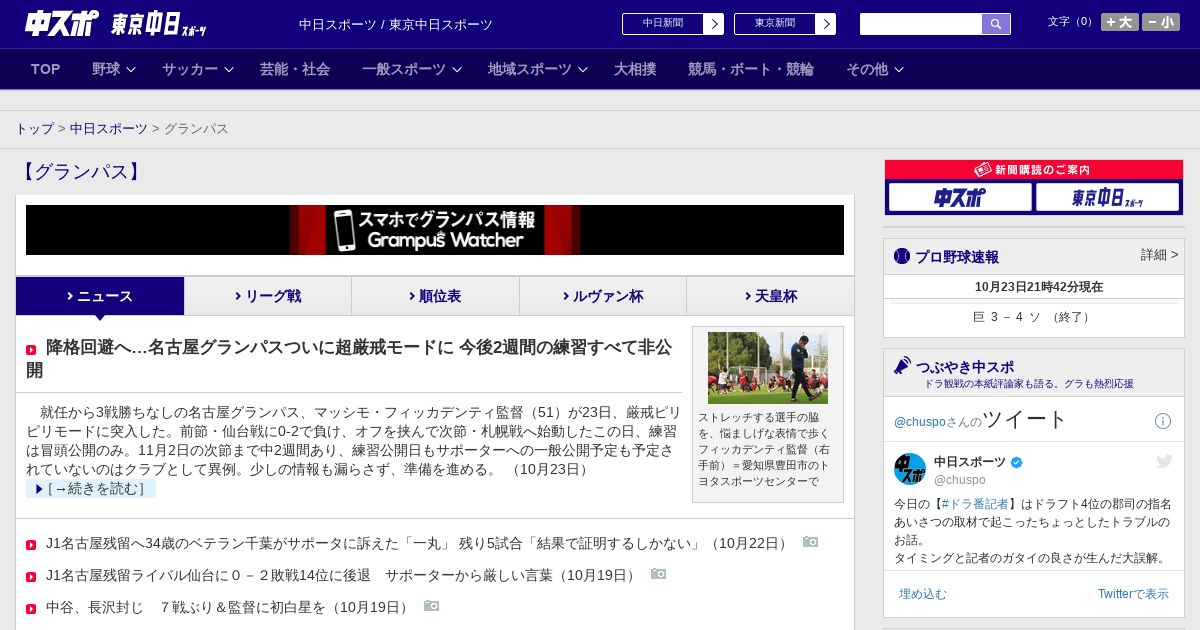Click the 中スポ subscription banner button

[x=960, y=197]
